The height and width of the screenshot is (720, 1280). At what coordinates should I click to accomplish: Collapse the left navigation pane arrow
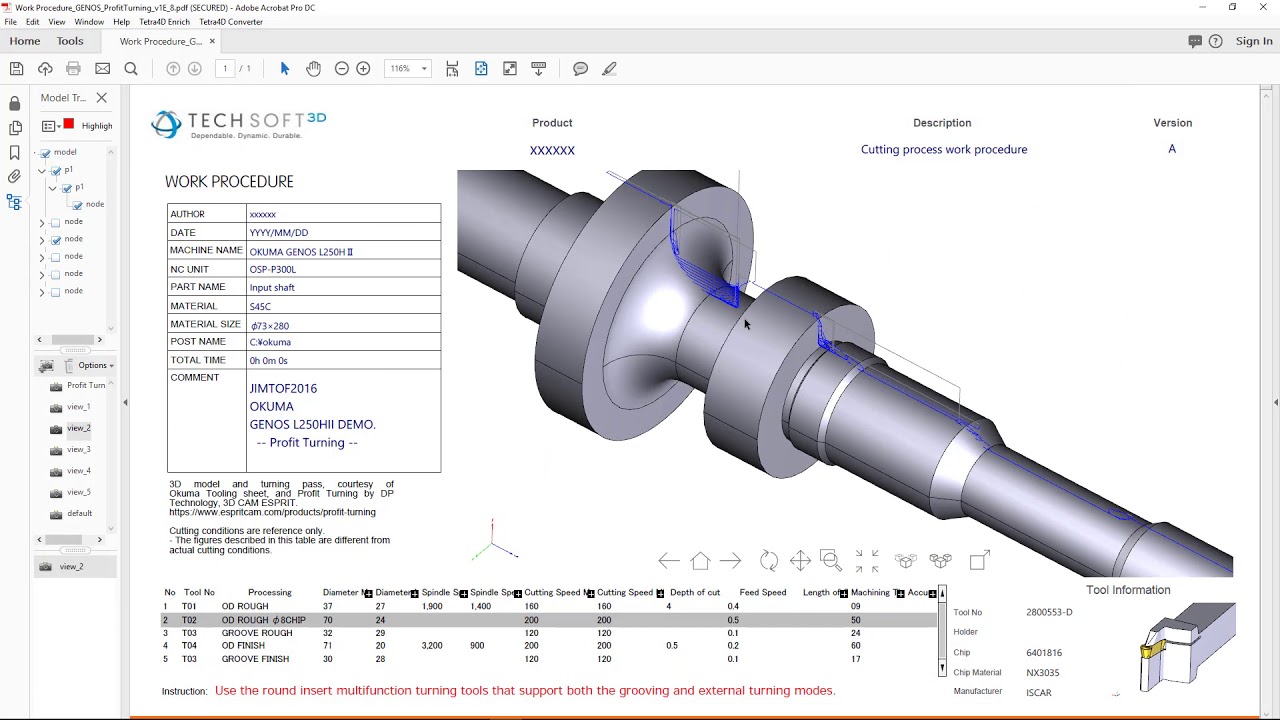click(x=125, y=402)
